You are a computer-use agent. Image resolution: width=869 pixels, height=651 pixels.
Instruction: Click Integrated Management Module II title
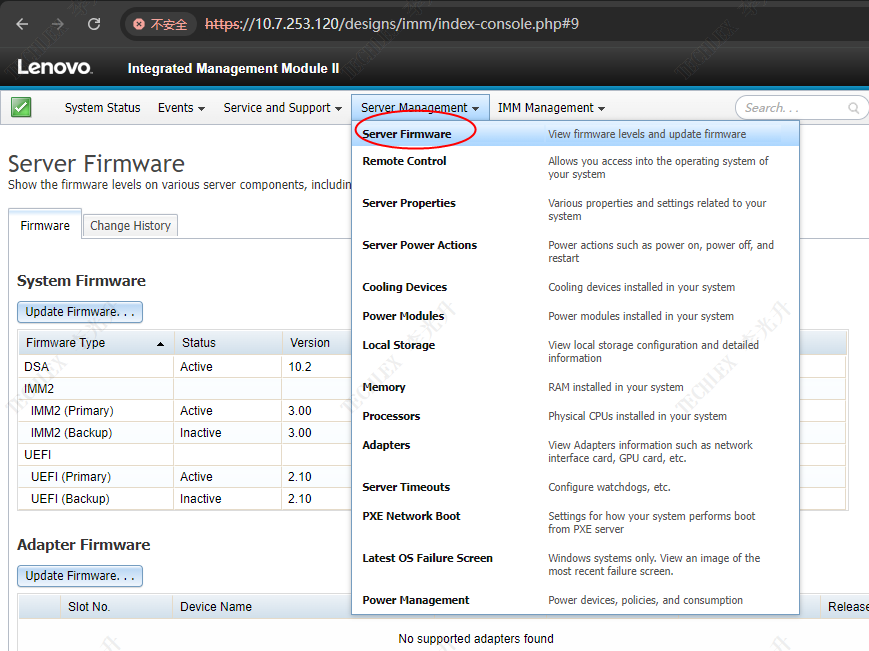(233, 68)
